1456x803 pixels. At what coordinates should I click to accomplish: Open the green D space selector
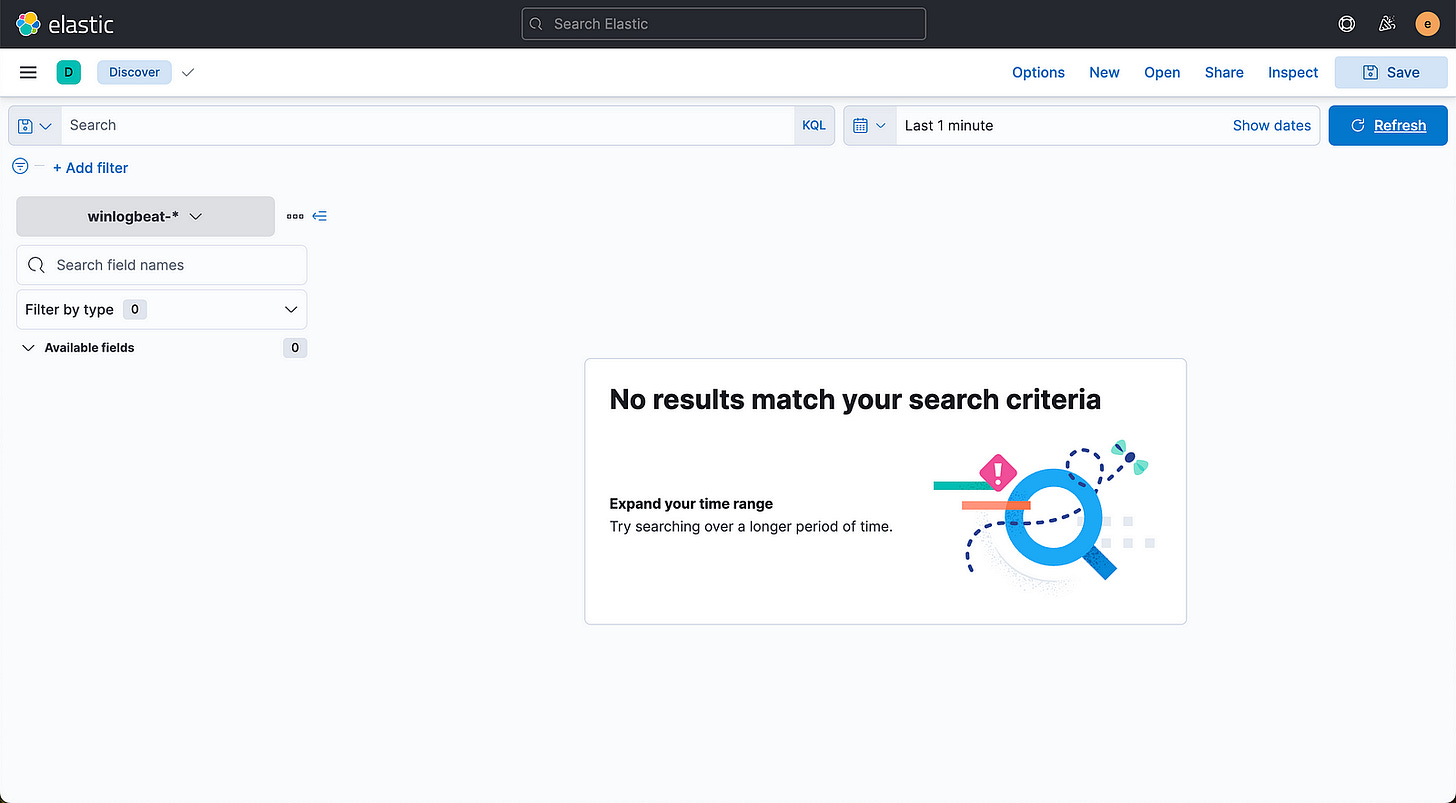68,72
